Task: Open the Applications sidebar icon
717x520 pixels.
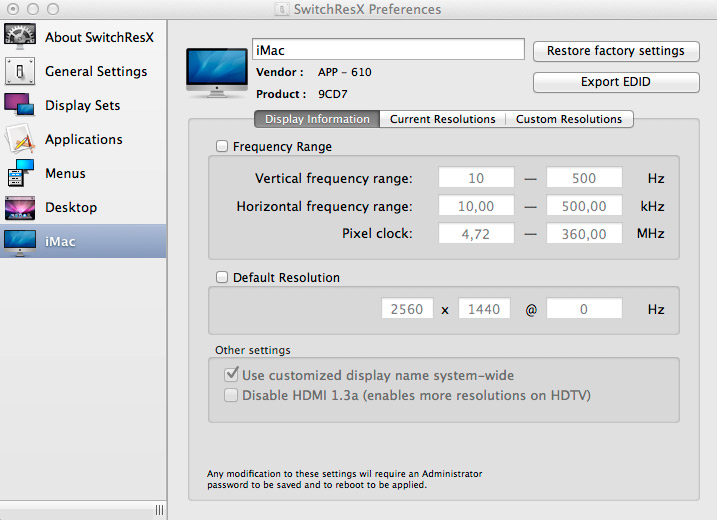Action: (x=20, y=139)
